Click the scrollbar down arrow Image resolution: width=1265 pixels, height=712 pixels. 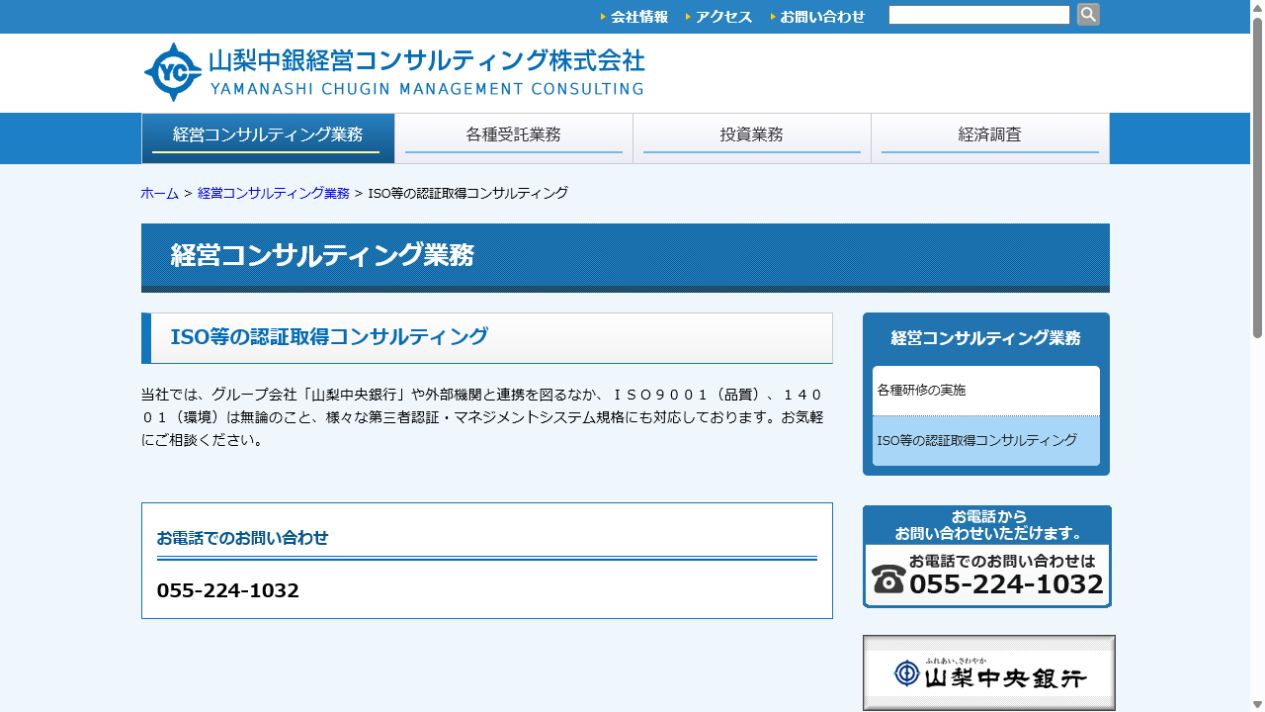(1257, 704)
